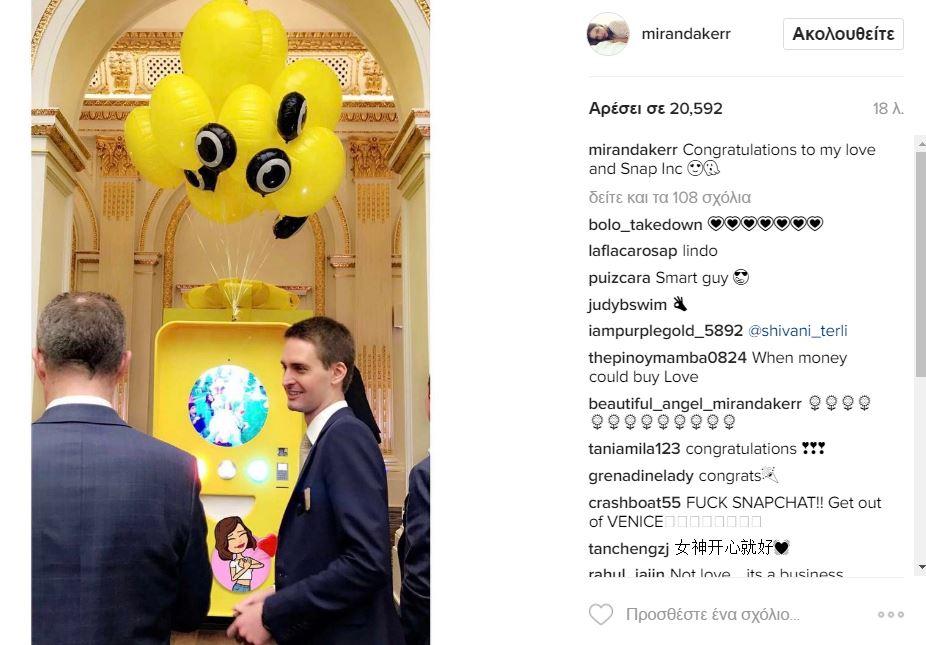Click the scrollbar up arrow
This screenshot has width=926, height=645.
(x=921, y=142)
